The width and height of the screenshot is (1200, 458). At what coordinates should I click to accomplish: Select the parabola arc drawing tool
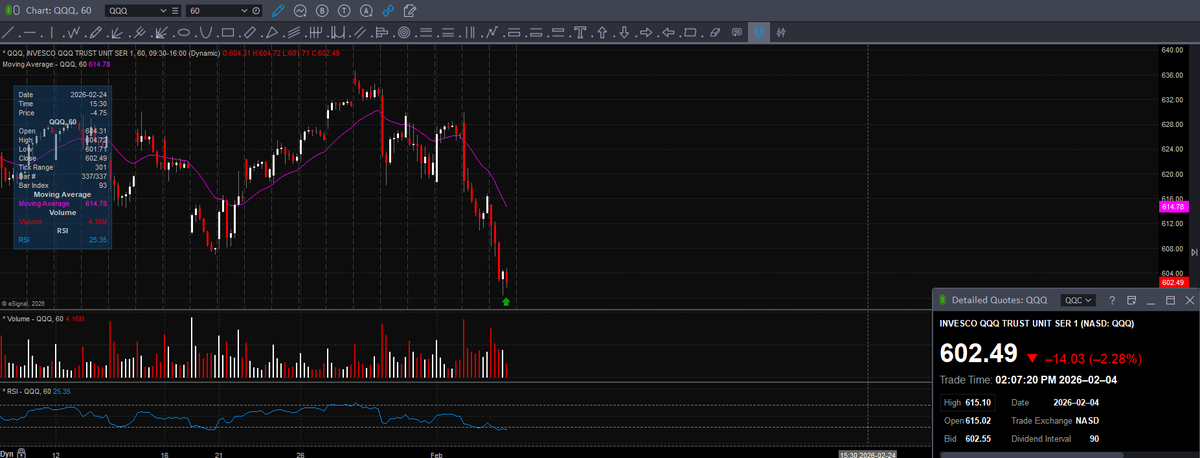click(x=206, y=33)
